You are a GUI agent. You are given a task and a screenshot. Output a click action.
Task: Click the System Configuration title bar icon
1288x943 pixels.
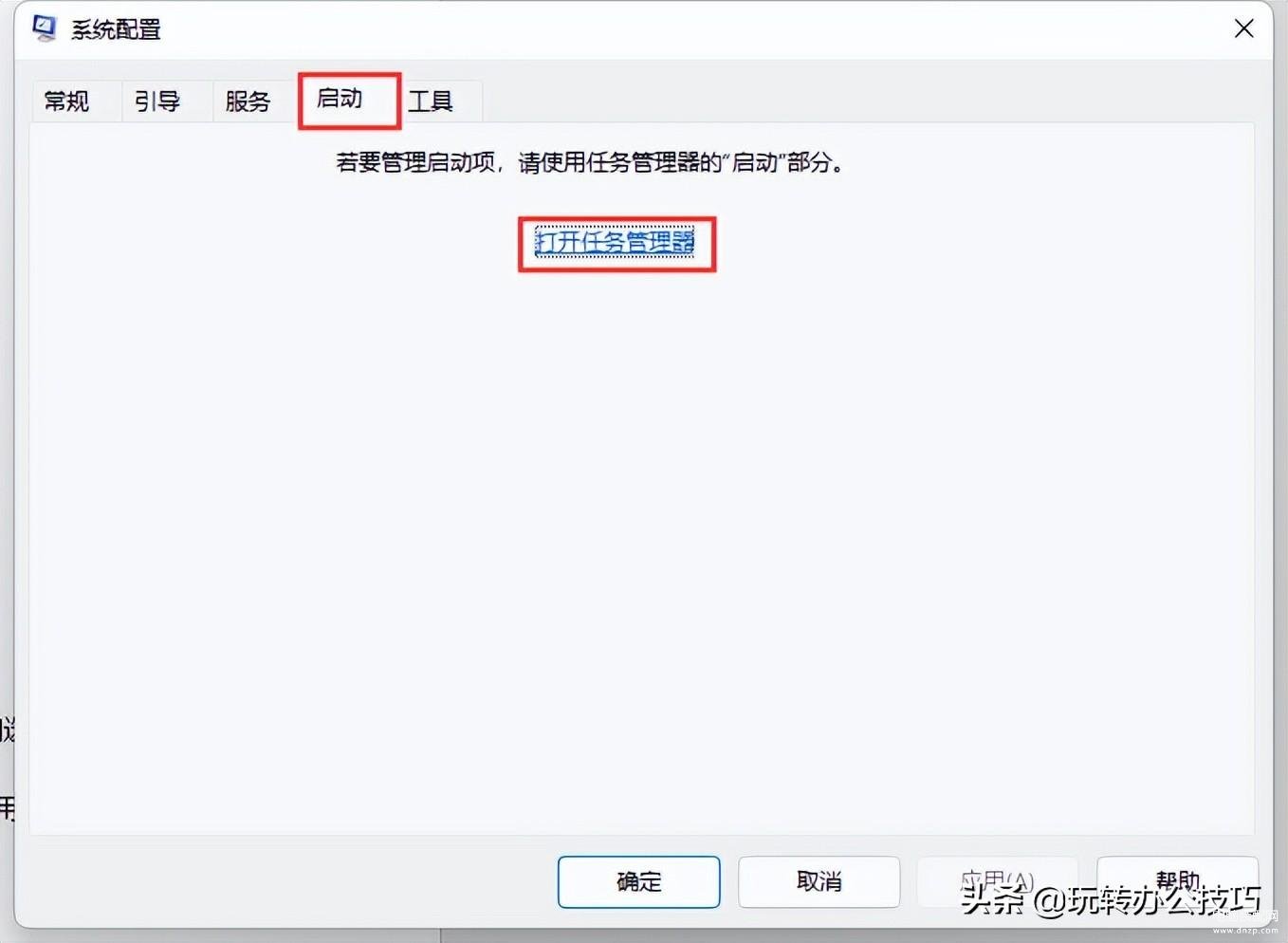tap(44, 28)
